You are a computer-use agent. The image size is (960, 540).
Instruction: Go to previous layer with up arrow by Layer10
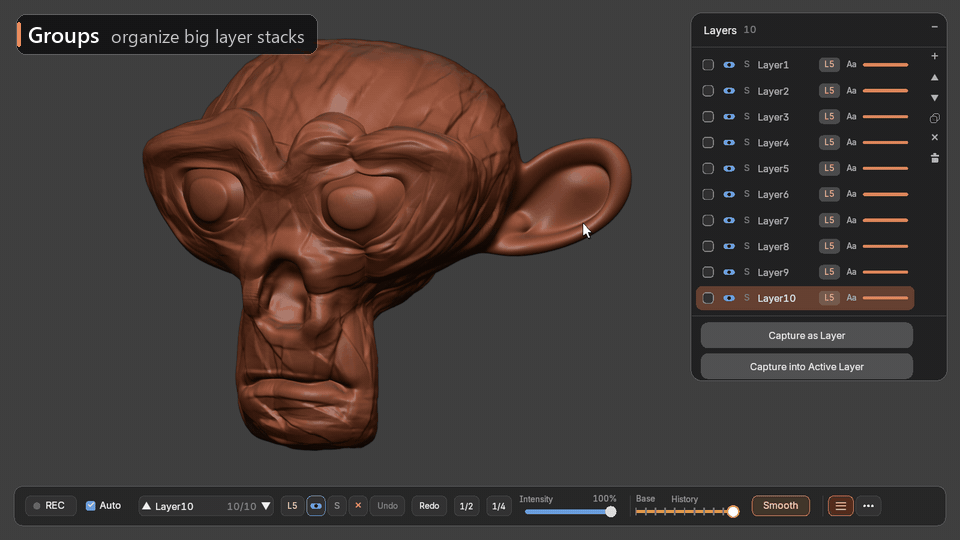pos(146,506)
